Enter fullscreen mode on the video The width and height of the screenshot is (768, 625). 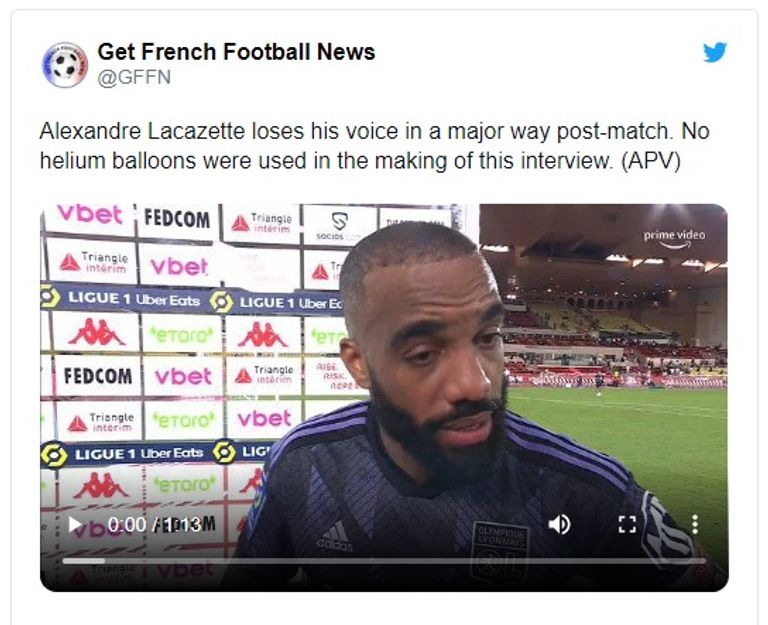click(627, 524)
